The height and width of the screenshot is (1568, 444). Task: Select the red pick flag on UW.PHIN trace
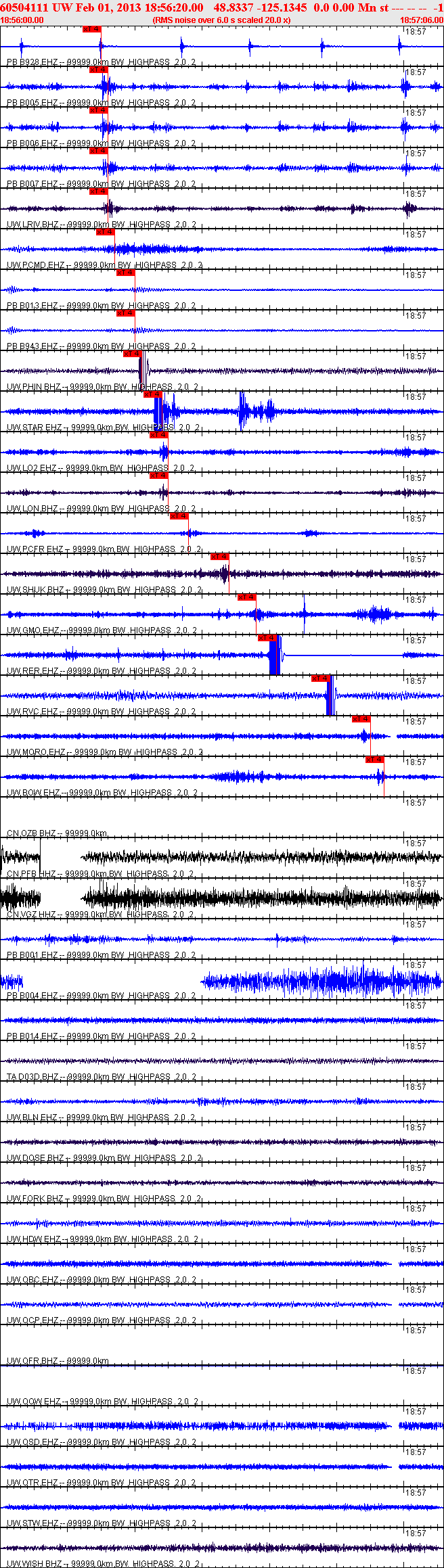(132, 354)
